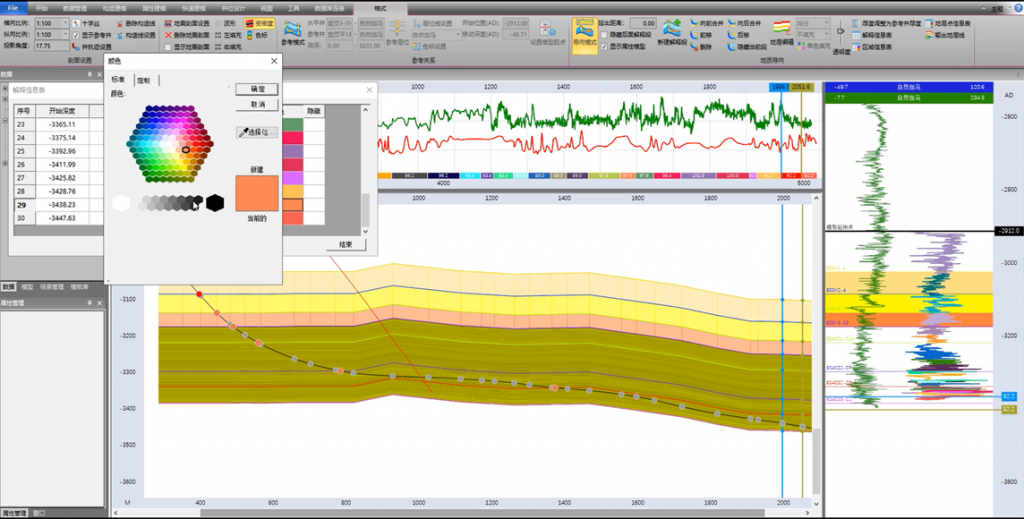Click 取消 cancel button in color dialog

point(257,104)
